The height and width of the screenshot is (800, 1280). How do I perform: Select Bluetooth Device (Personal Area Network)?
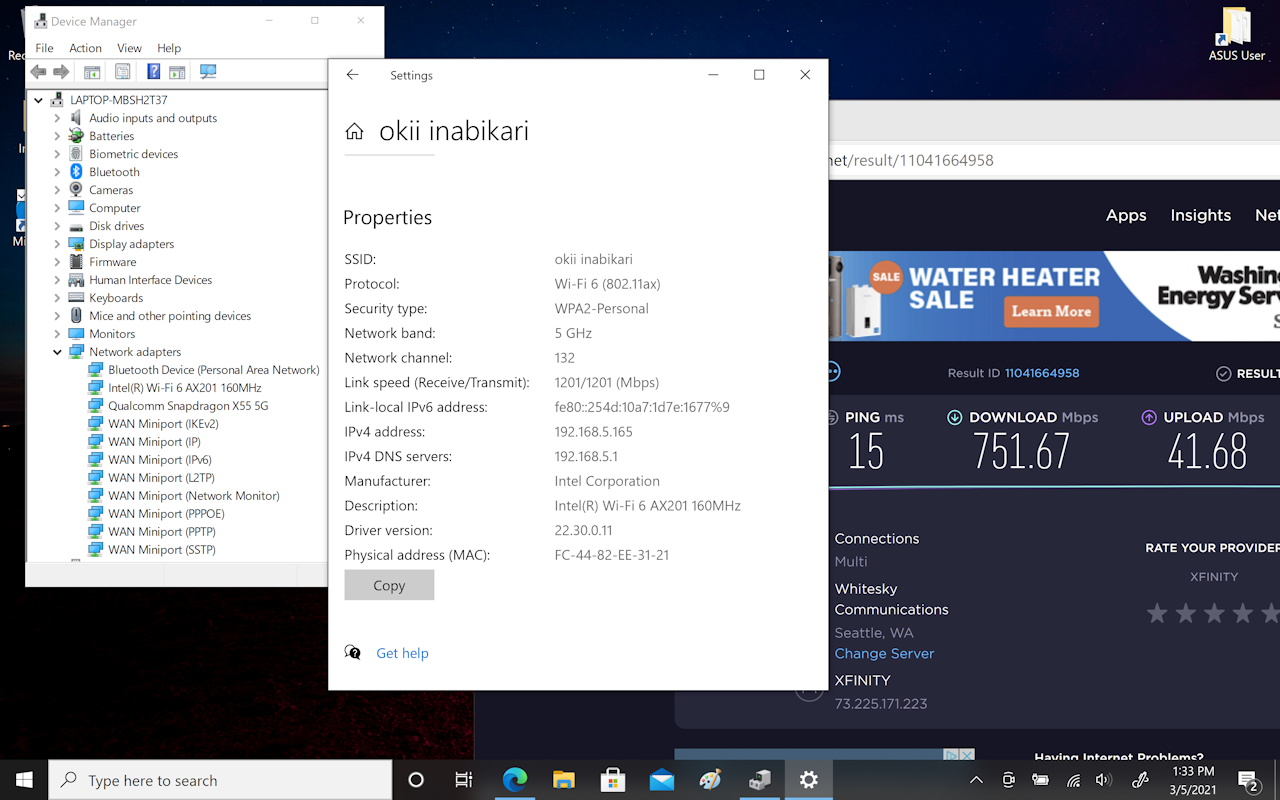214,370
